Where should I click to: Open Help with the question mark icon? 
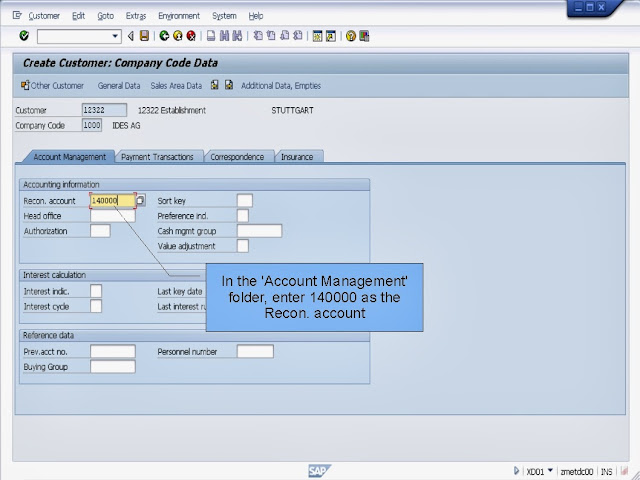pyautogui.click(x=351, y=36)
